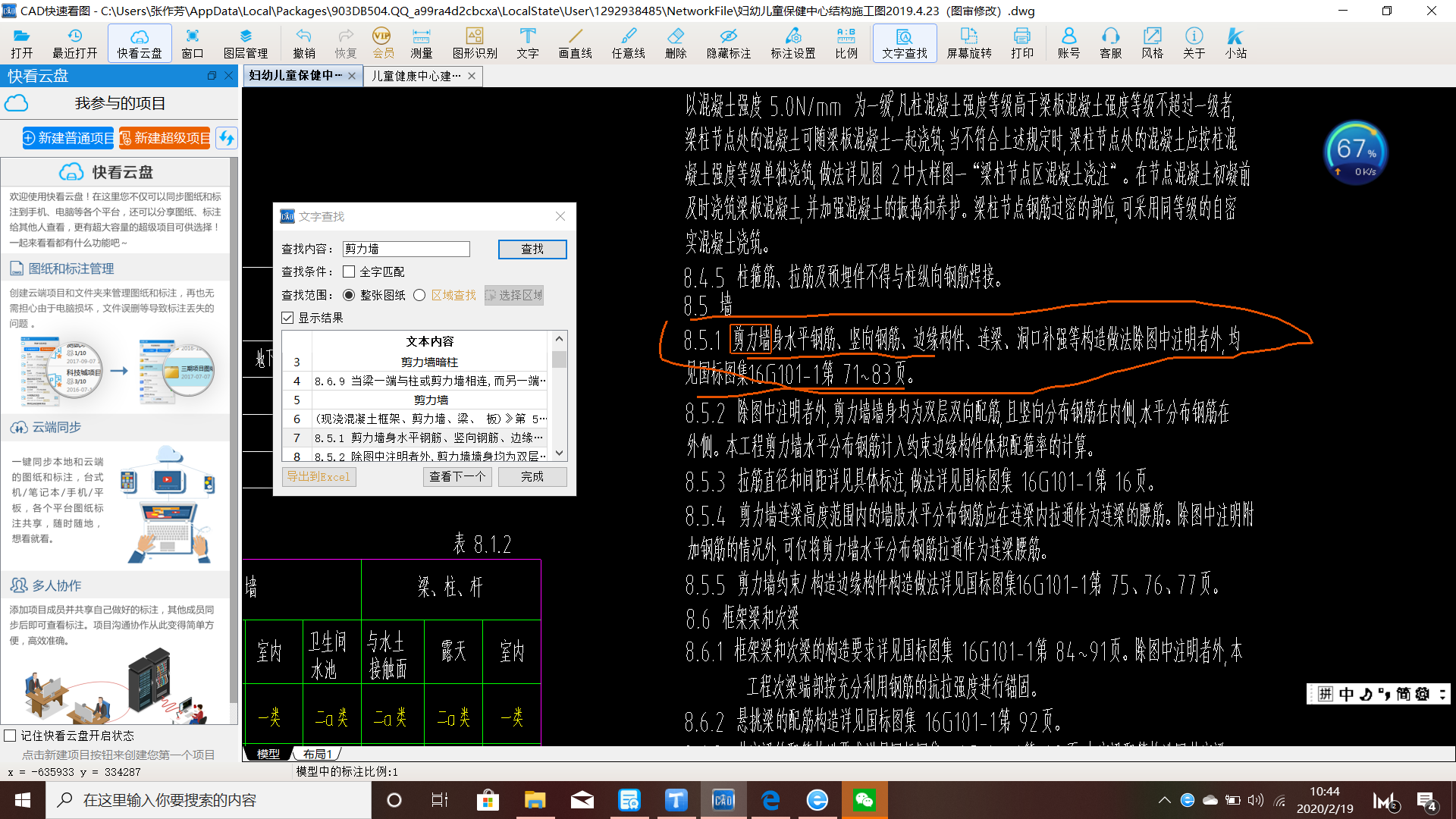
Task: Toggle the 快看云盘 cloud drive panel
Action: coord(140,43)
